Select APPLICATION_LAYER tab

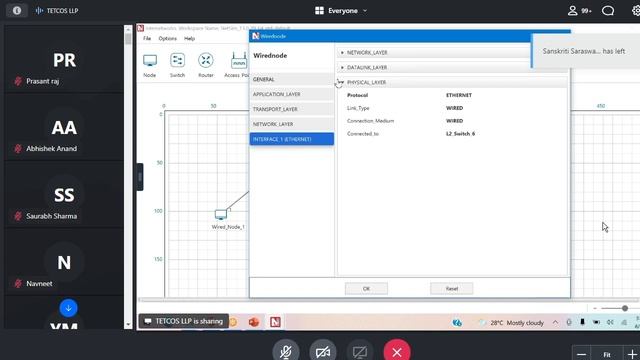[x=292, y=94]
